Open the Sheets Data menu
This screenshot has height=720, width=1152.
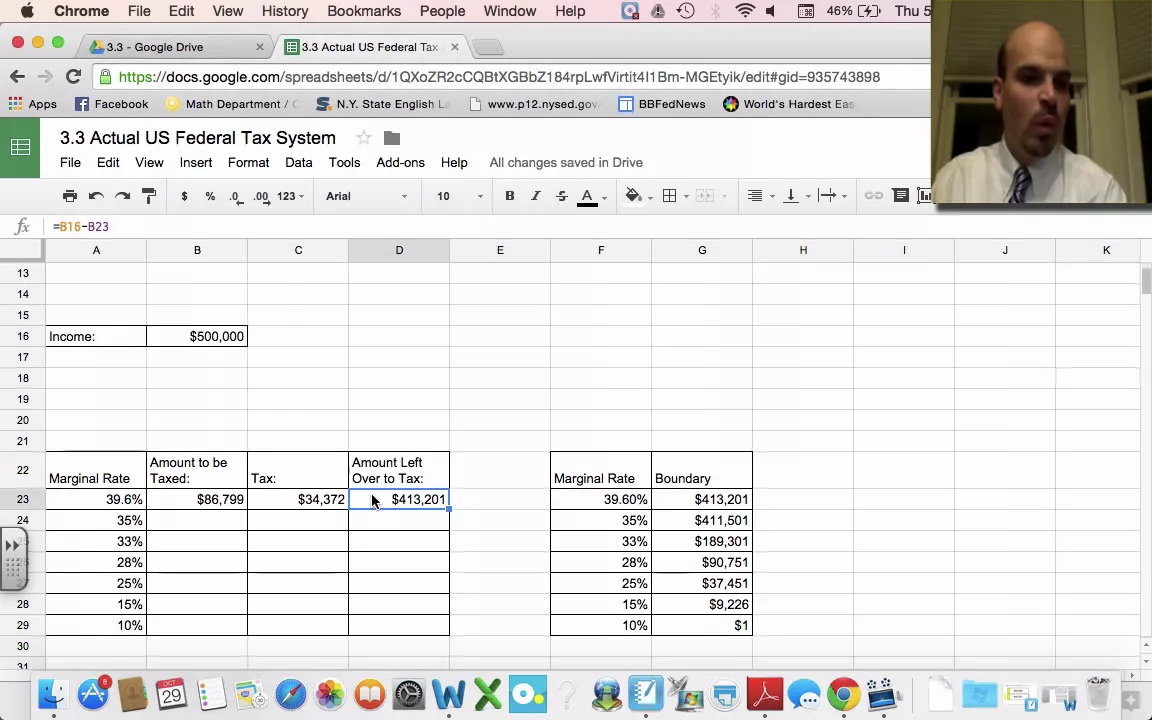point(298,162)
